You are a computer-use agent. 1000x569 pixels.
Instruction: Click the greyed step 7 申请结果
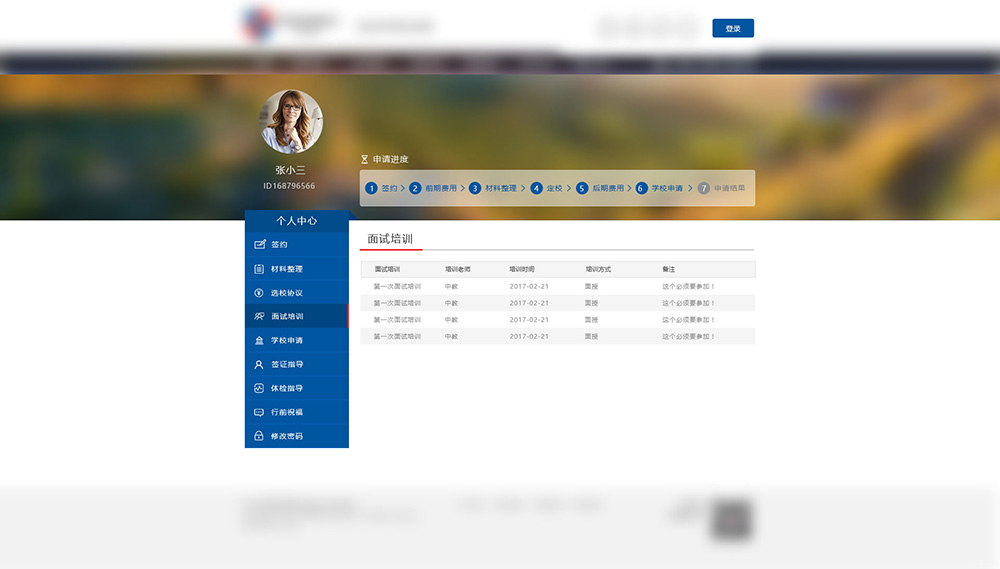tap(722, 188)
